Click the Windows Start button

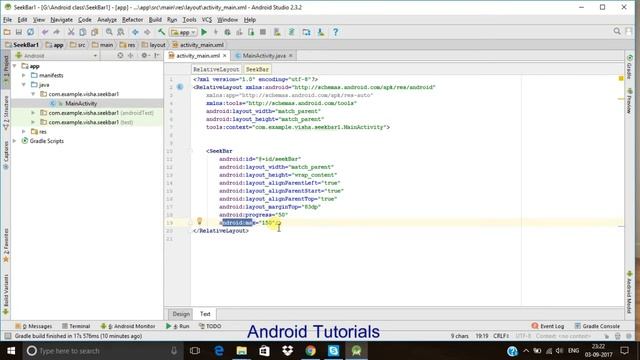point(11,351)
